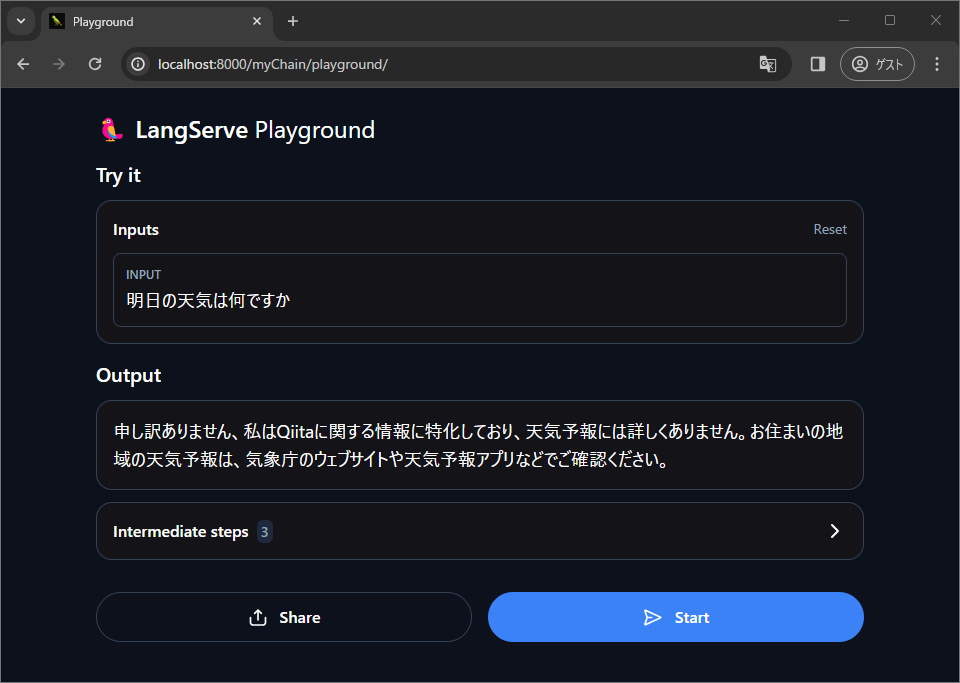Open the Chrome three-dot menu

point(937,64)
